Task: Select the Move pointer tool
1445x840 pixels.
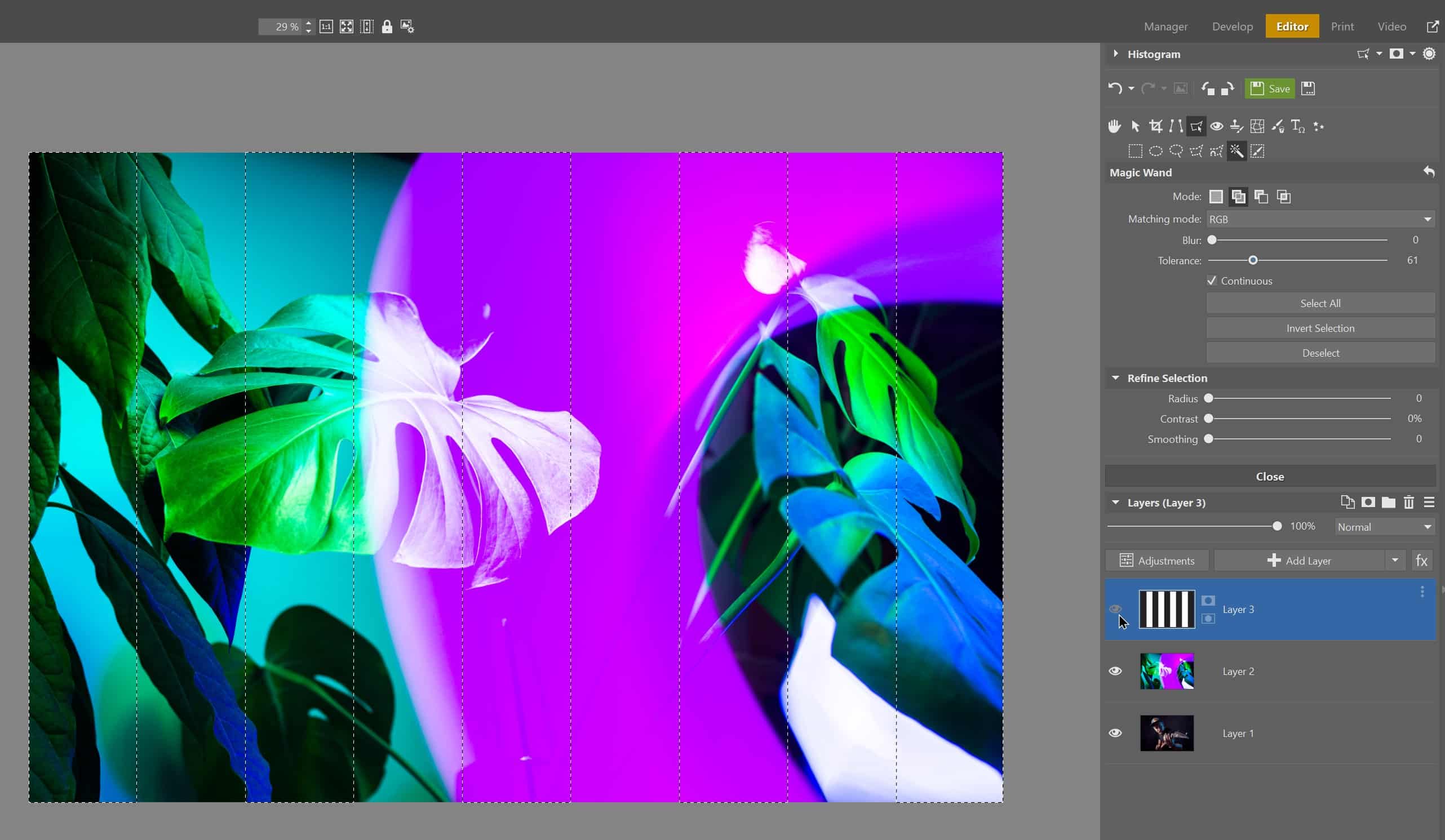Action: pyautogui.click(x=1136, y=126)
